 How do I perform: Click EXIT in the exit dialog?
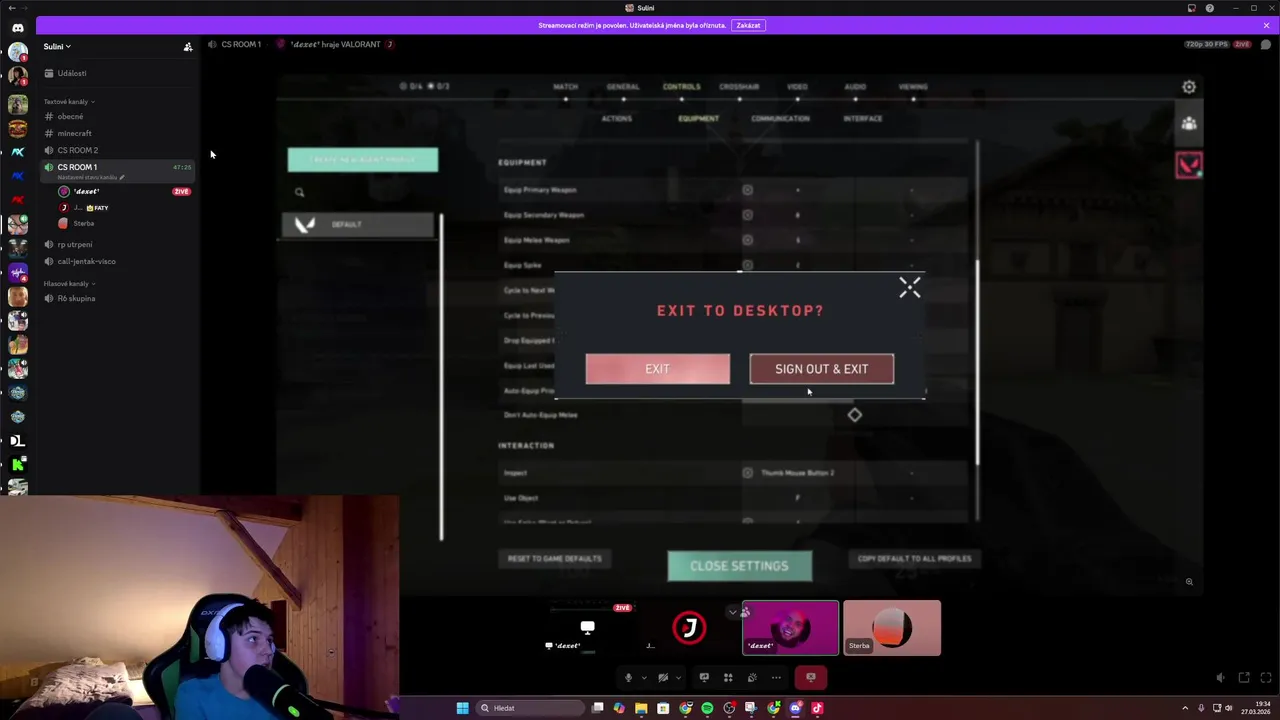(x=657, y=369)
